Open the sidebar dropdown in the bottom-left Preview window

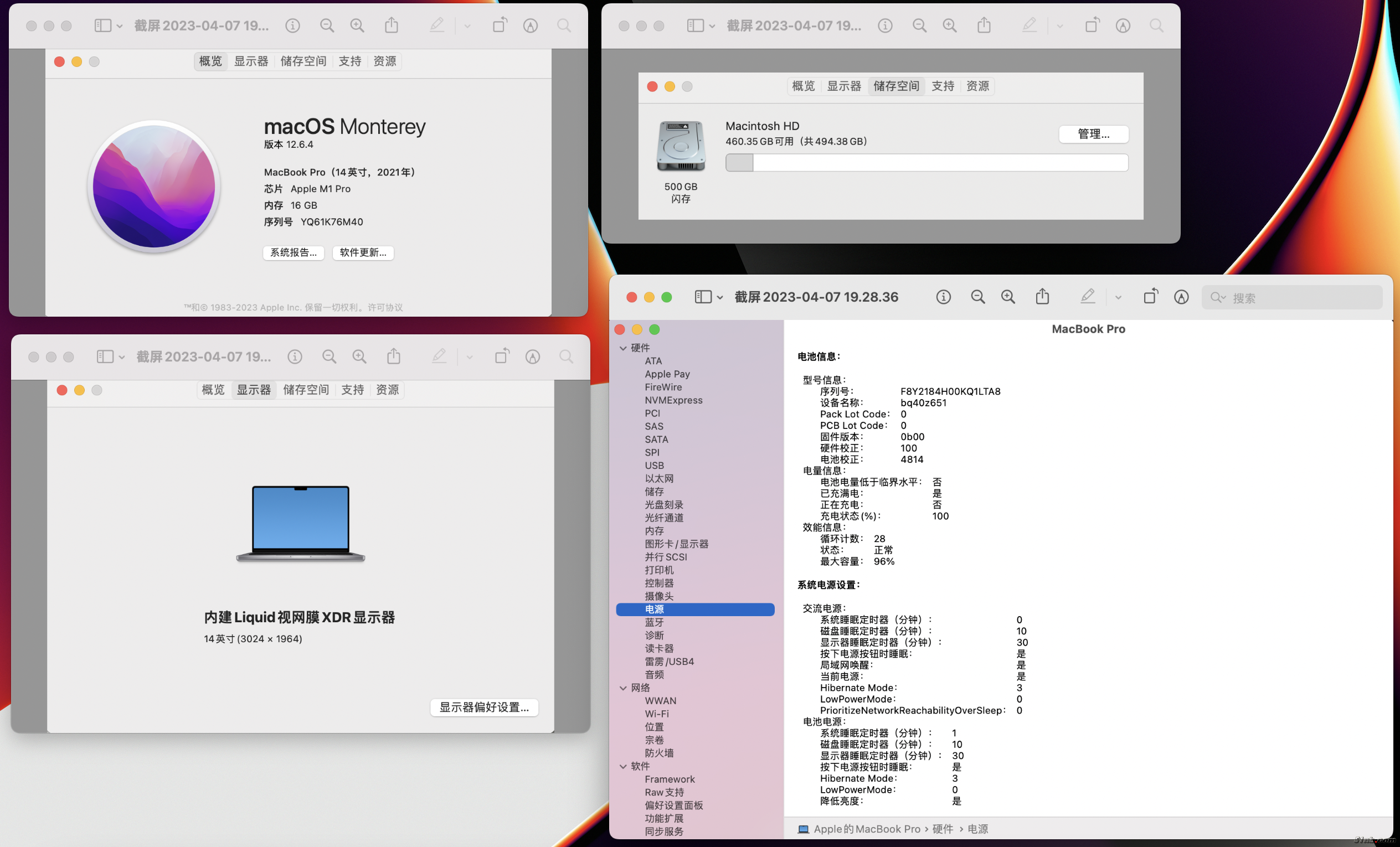122,357
